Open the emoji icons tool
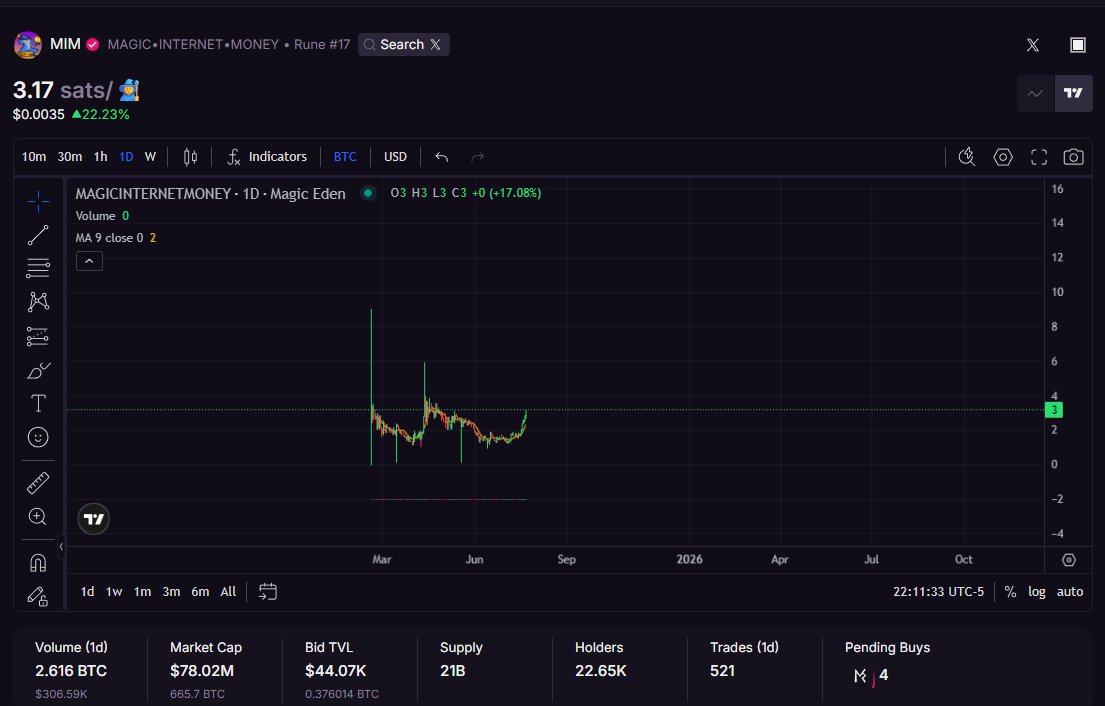The image size is (1105, 706). 38,438
